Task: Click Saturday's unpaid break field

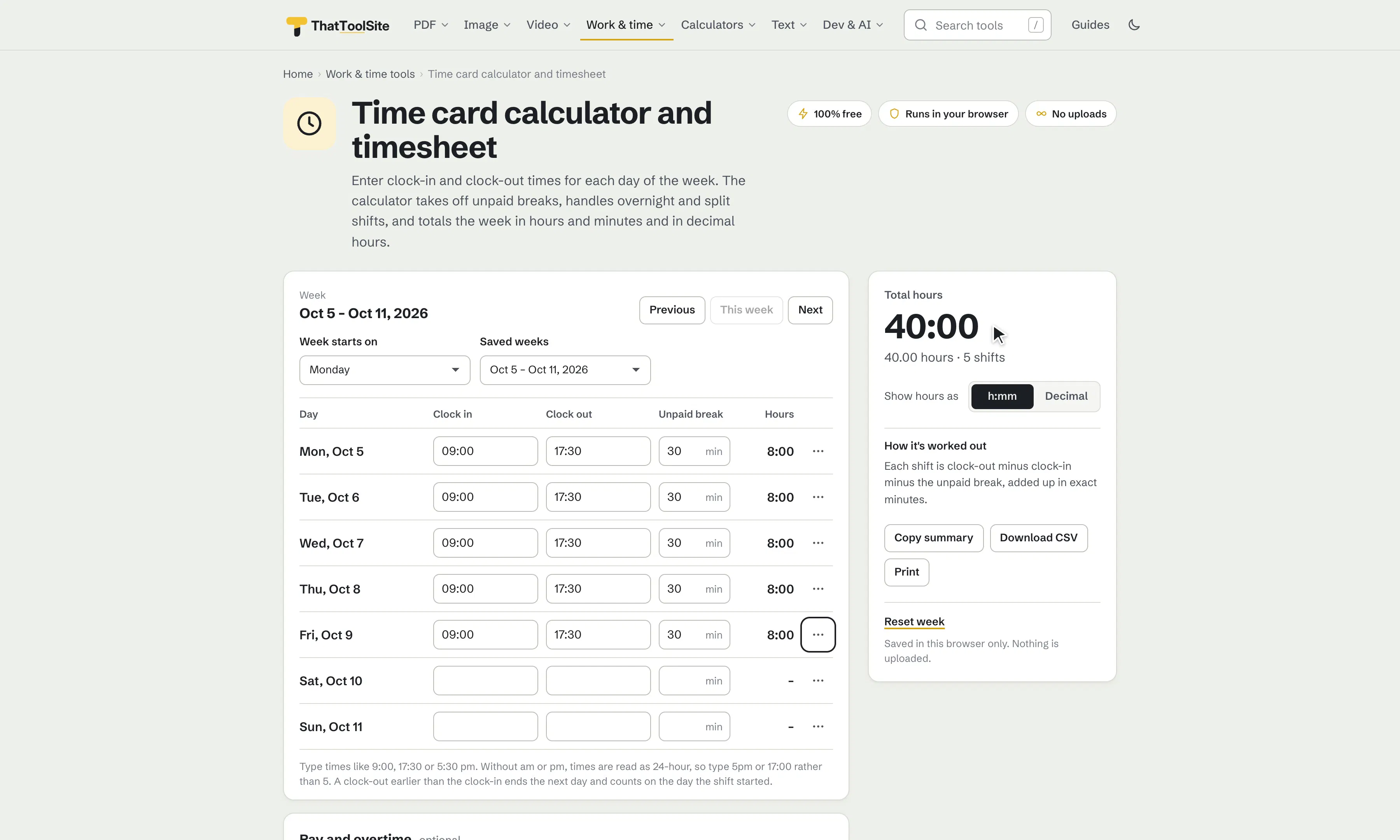Action: (694, 681)
